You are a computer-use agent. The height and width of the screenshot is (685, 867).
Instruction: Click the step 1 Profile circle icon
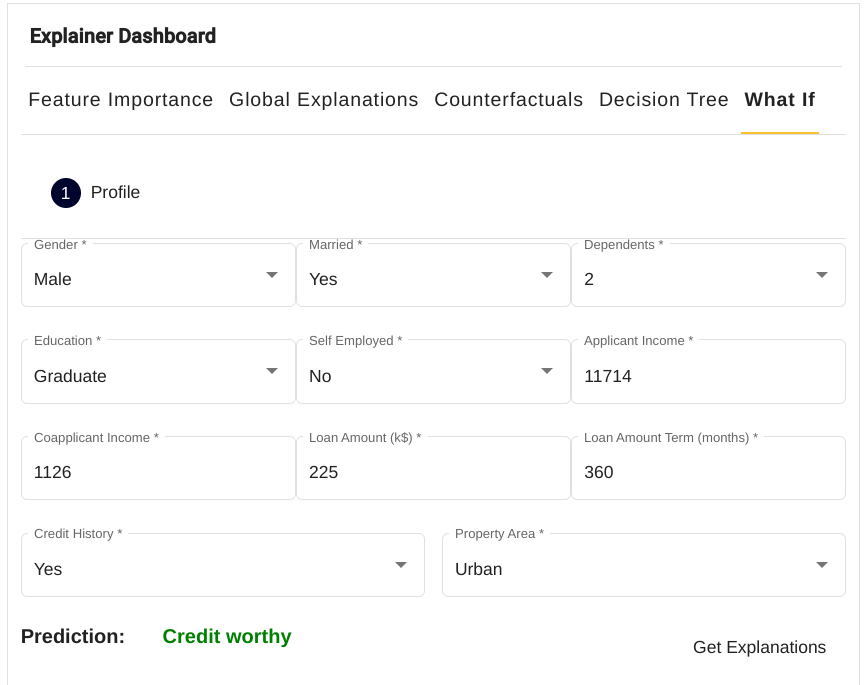point(66,193)
